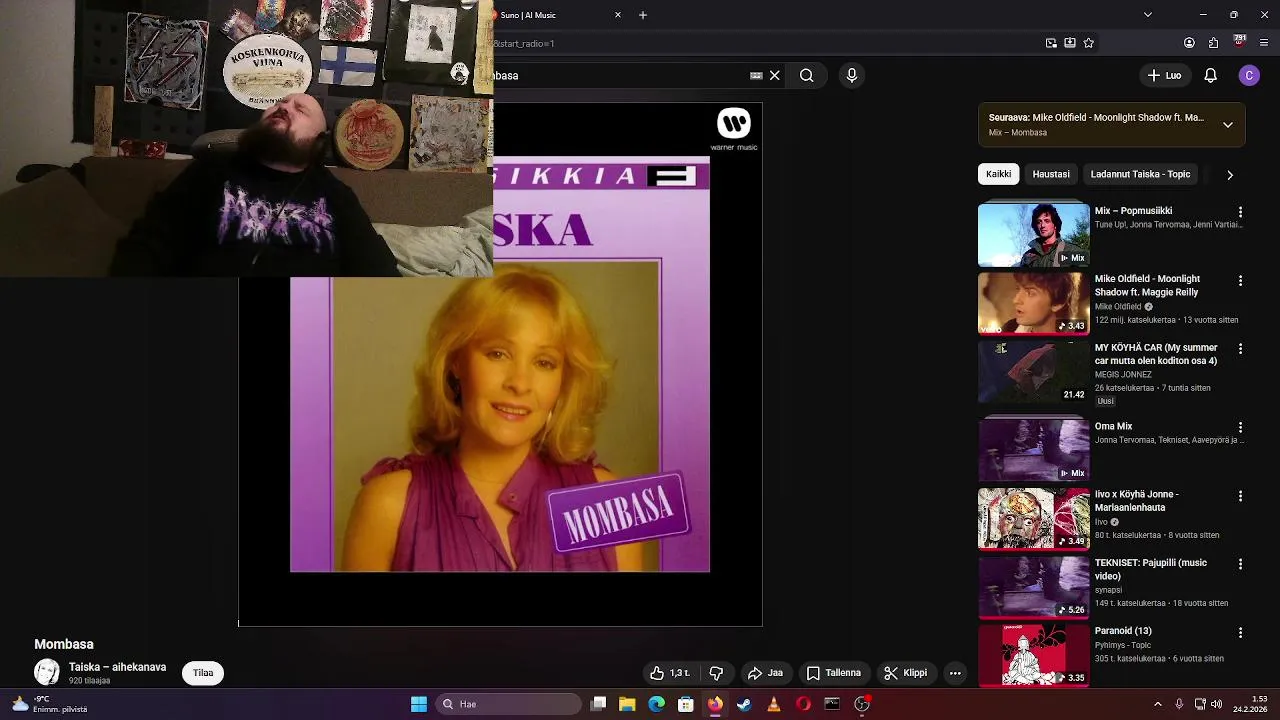1280x720 pixels.
Task: Open a new browser tab with plus
Action: (x=643, y=15)
